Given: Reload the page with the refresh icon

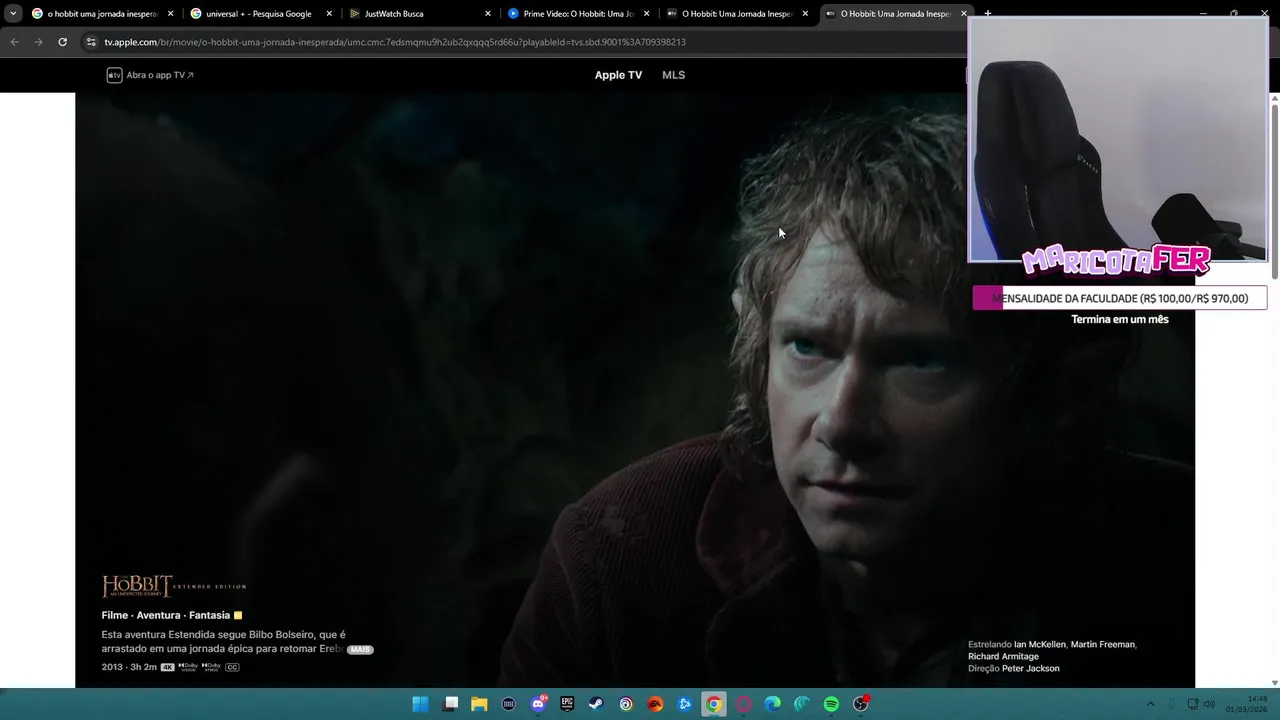Looking at the screenshot, I should [62, 42].
